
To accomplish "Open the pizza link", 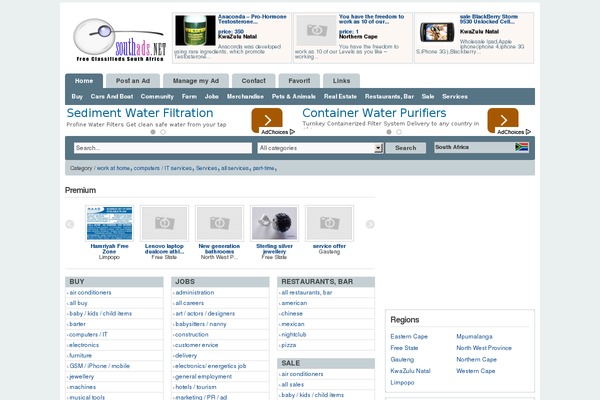I will (x=289, y=345).
